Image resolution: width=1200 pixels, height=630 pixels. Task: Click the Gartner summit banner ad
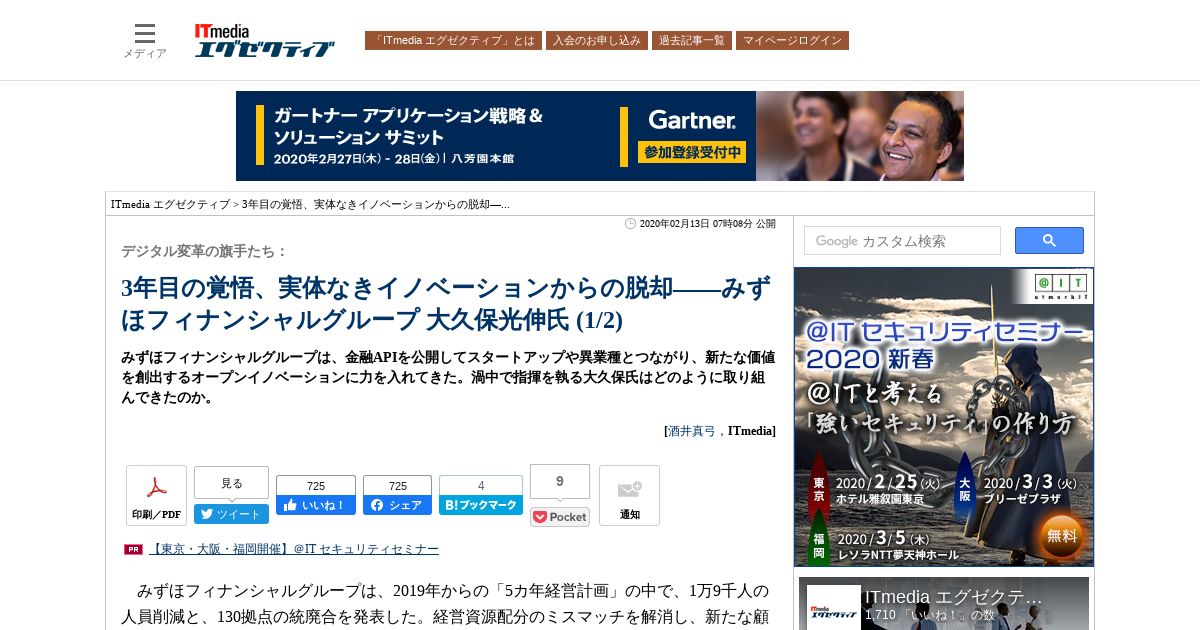point(600,136)
